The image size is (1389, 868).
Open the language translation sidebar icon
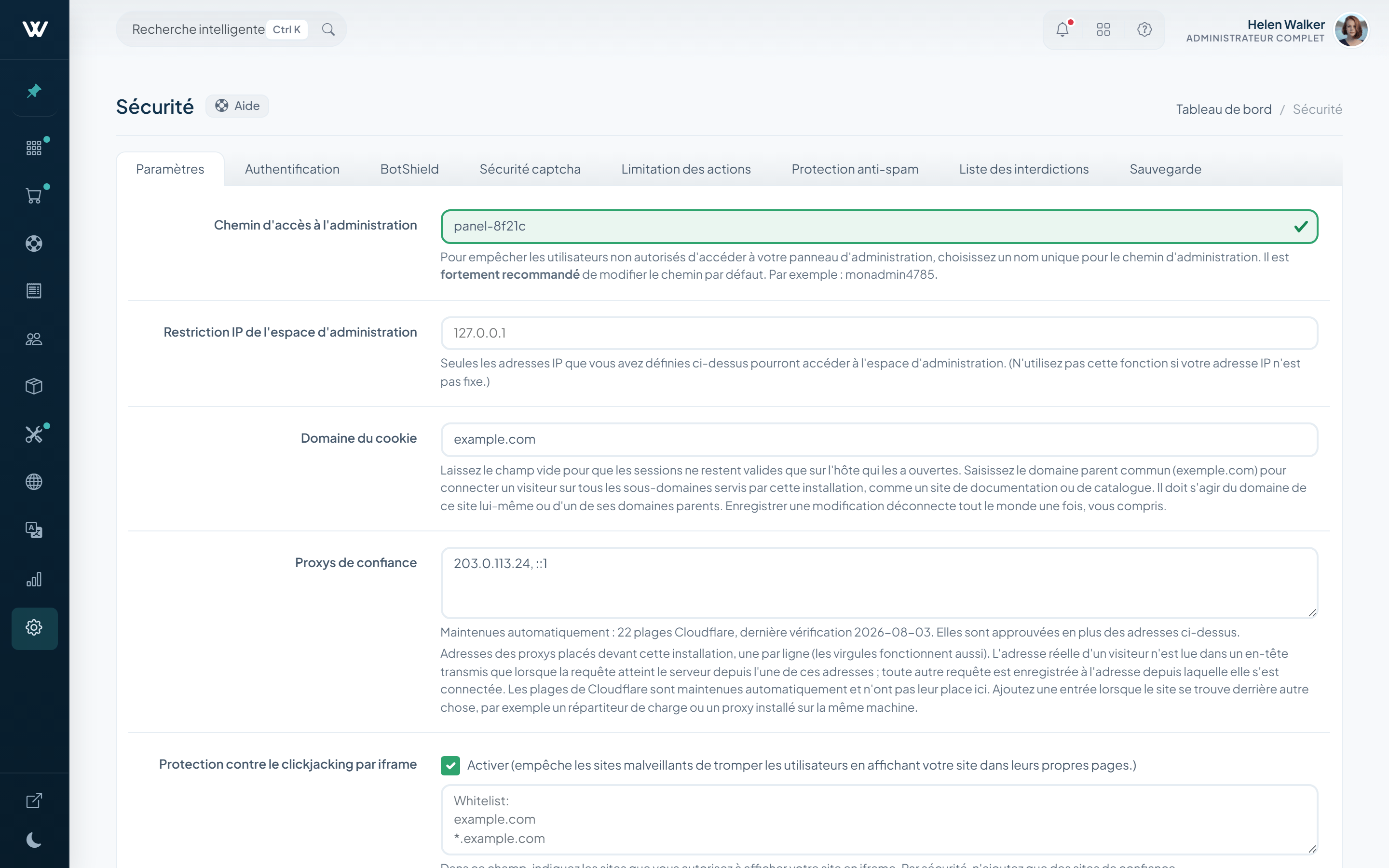coord(34,529)
